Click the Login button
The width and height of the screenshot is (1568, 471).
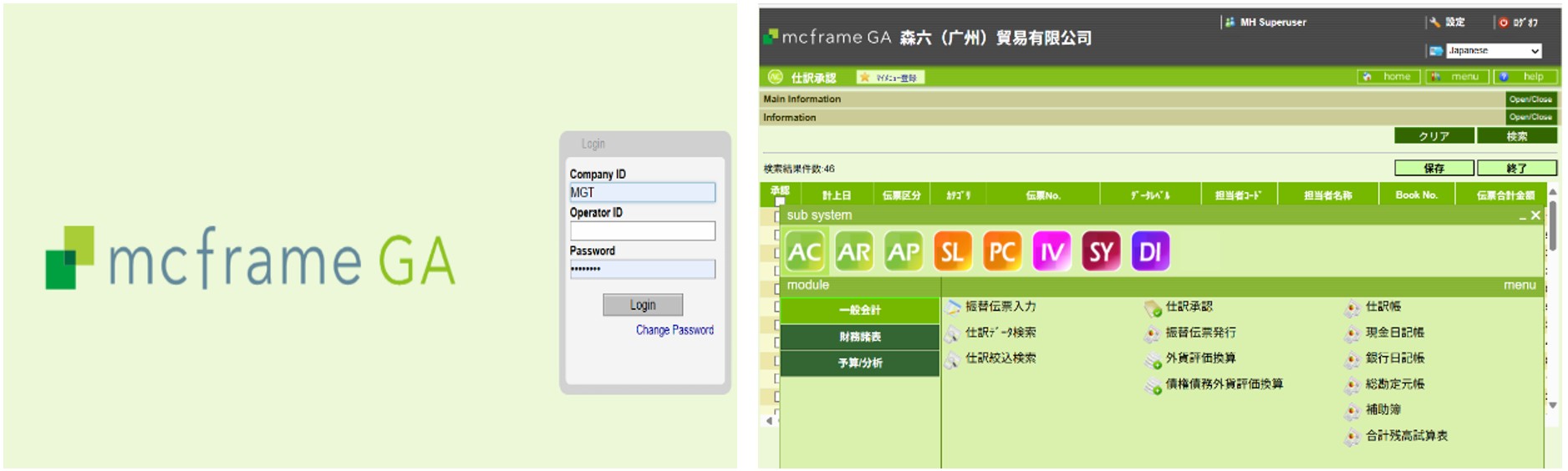click(x=643, y=305)
